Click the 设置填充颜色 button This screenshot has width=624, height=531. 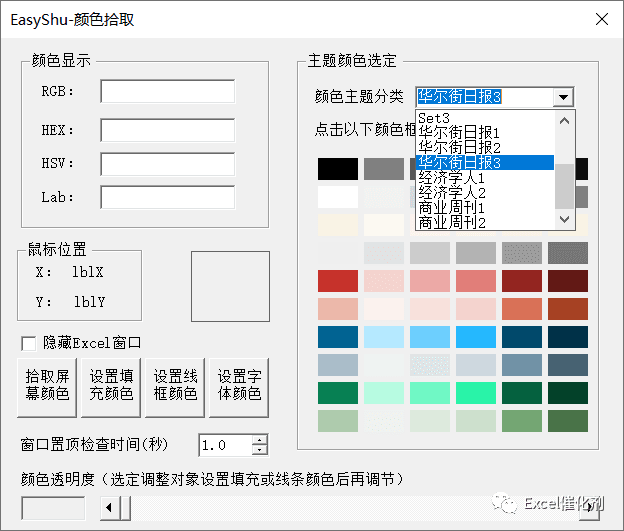[x=111, y=387]
